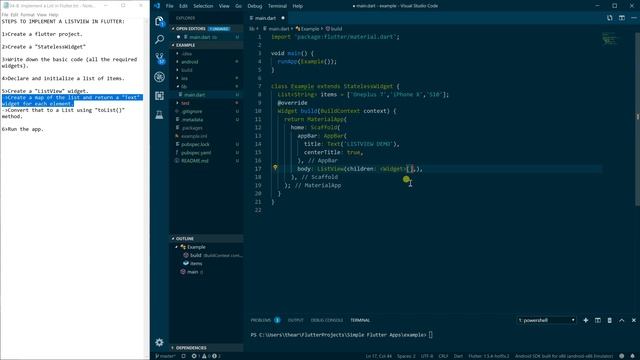Screen dimensions: 640x360
Task: Open main.dart in the lib folder tree
Action: (x=194, y=95)
